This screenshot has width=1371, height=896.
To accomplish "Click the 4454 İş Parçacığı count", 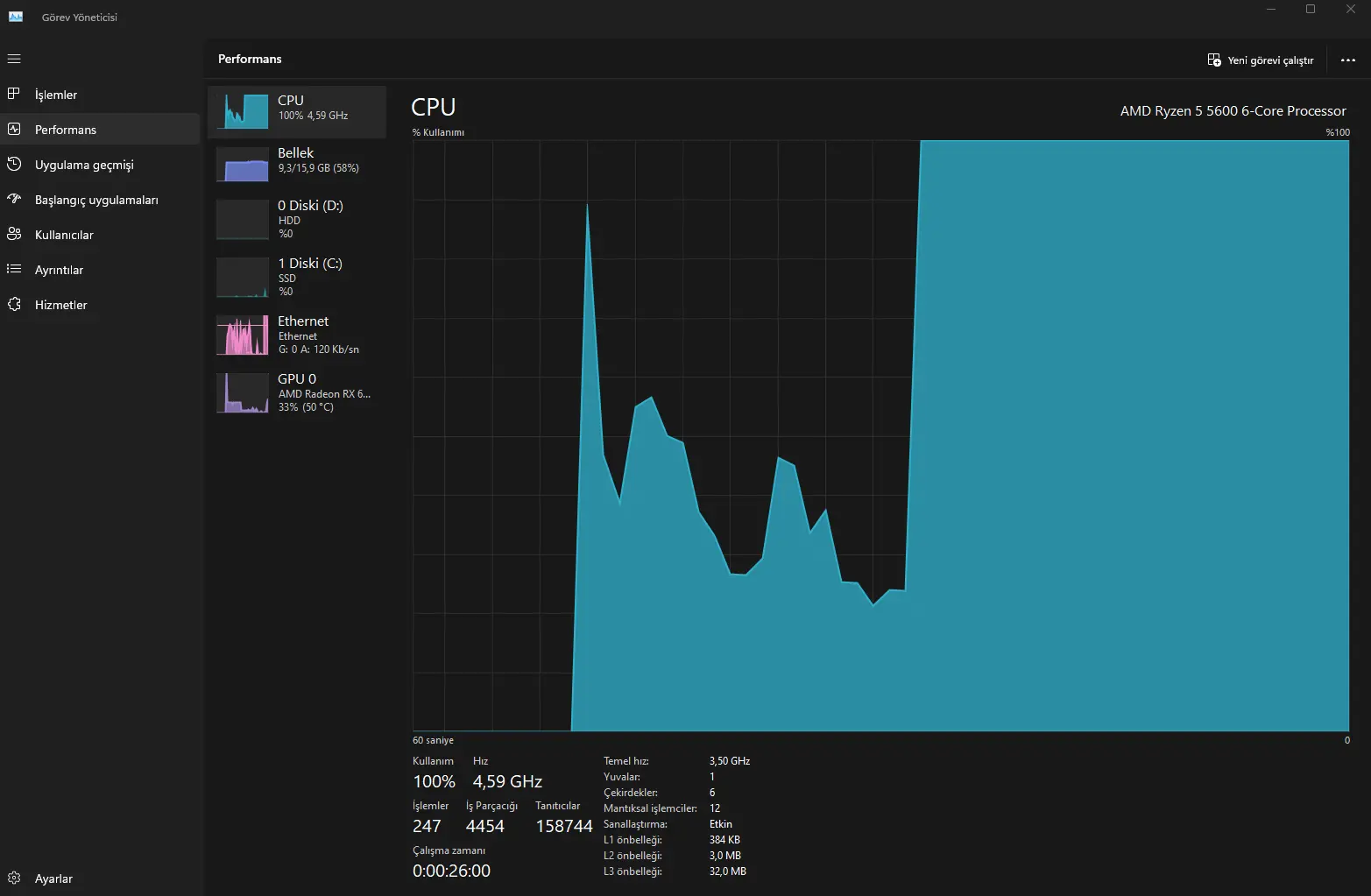I will coord(485,826).
